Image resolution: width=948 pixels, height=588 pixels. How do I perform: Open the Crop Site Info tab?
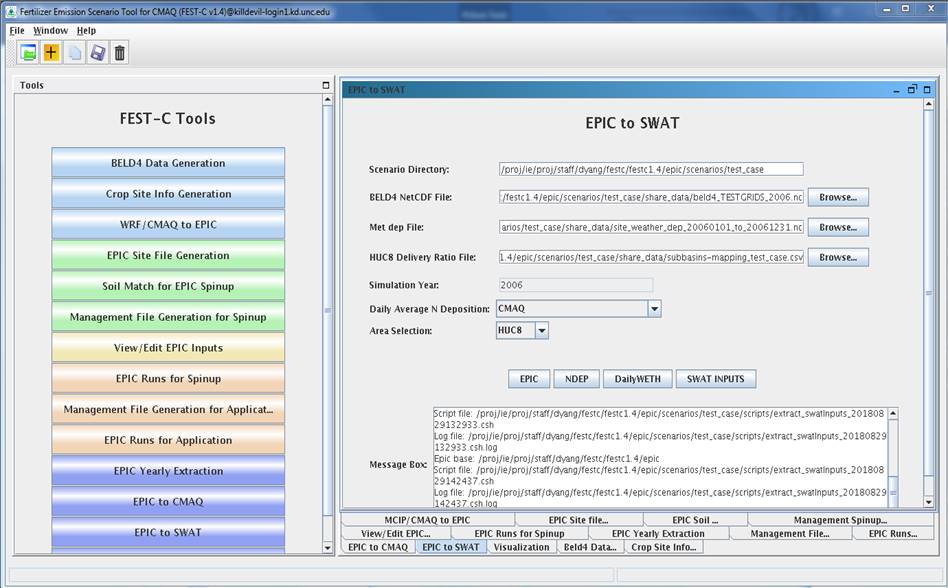pyautogui.click(x=664, y=547)
